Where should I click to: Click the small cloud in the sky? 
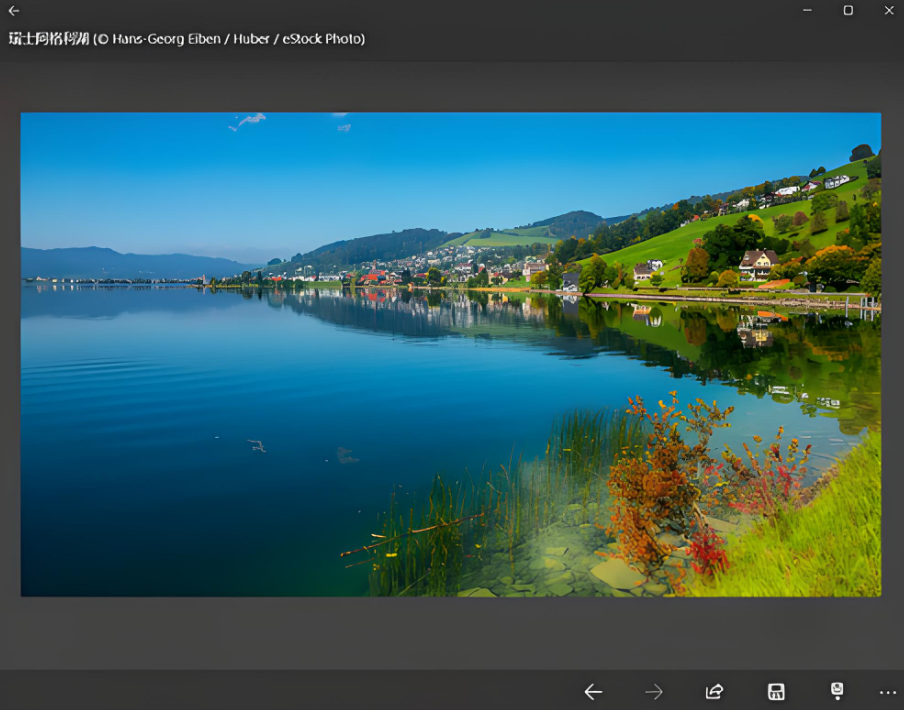pos(249,120)
